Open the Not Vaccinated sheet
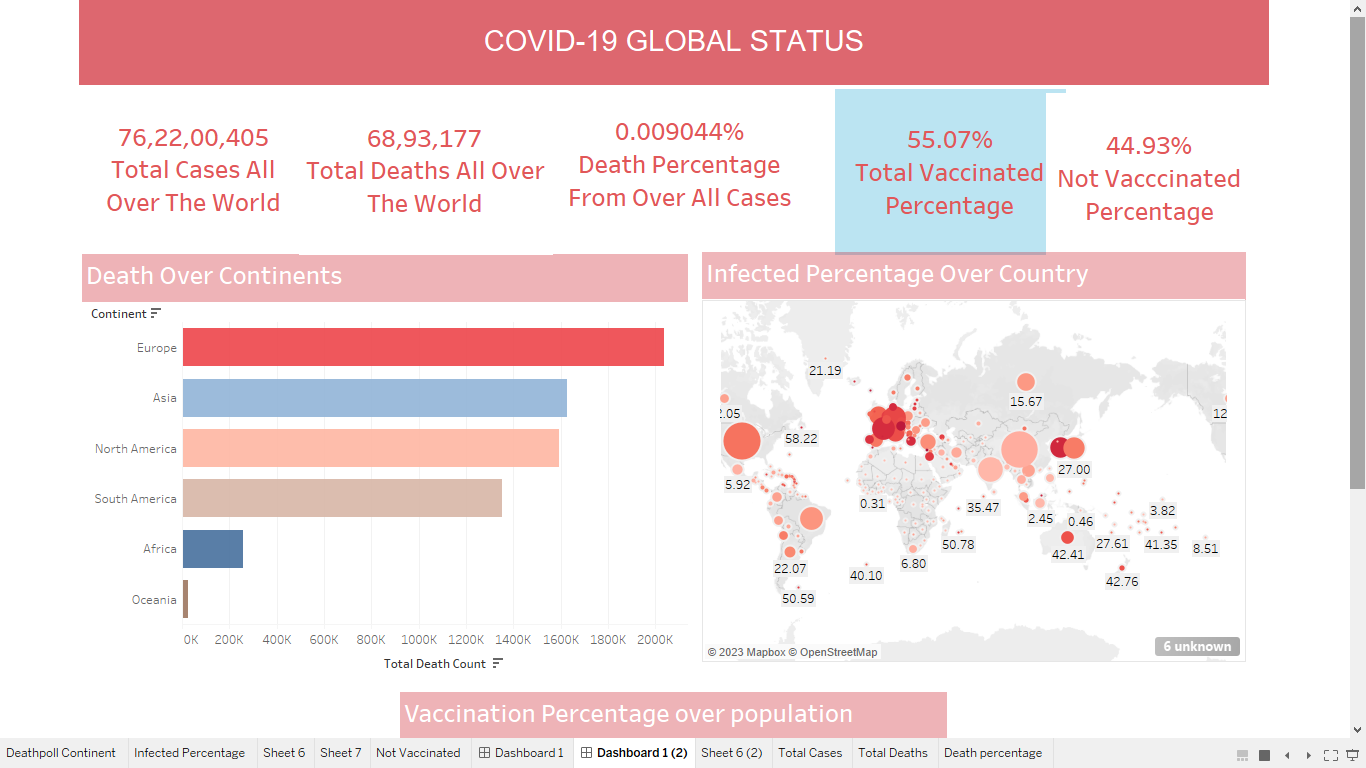 click(x=420, y=752)
